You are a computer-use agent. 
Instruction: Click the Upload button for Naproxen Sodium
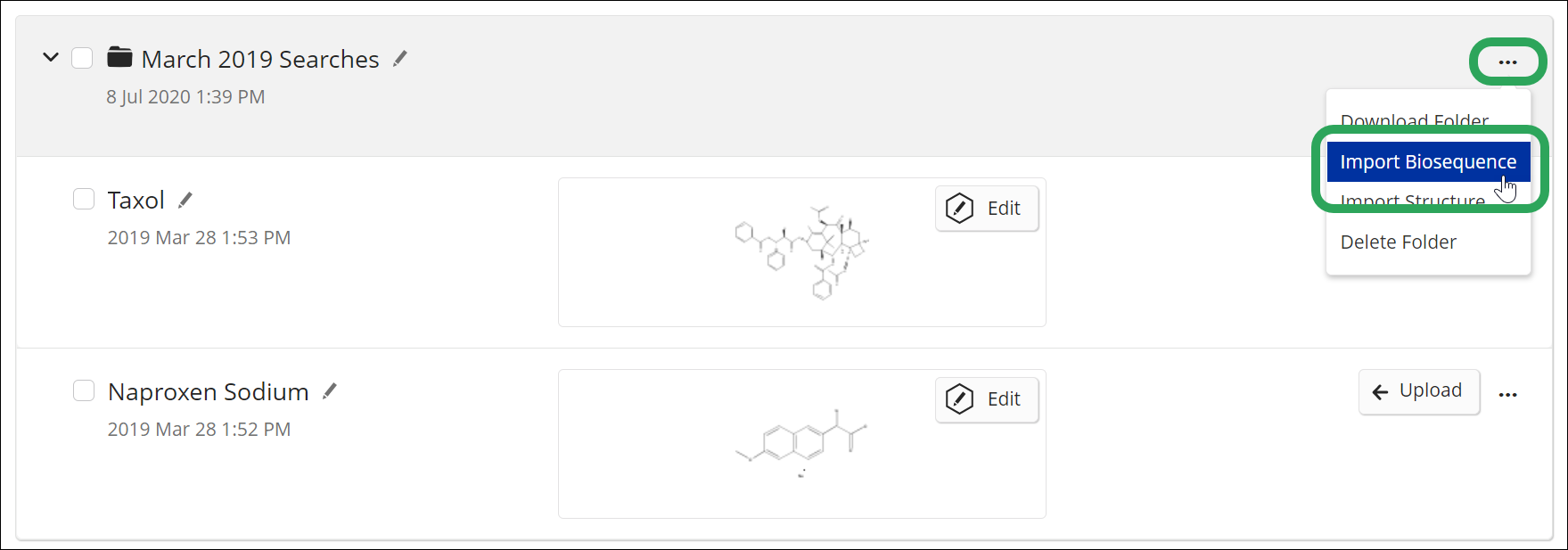coord(1419,391)
